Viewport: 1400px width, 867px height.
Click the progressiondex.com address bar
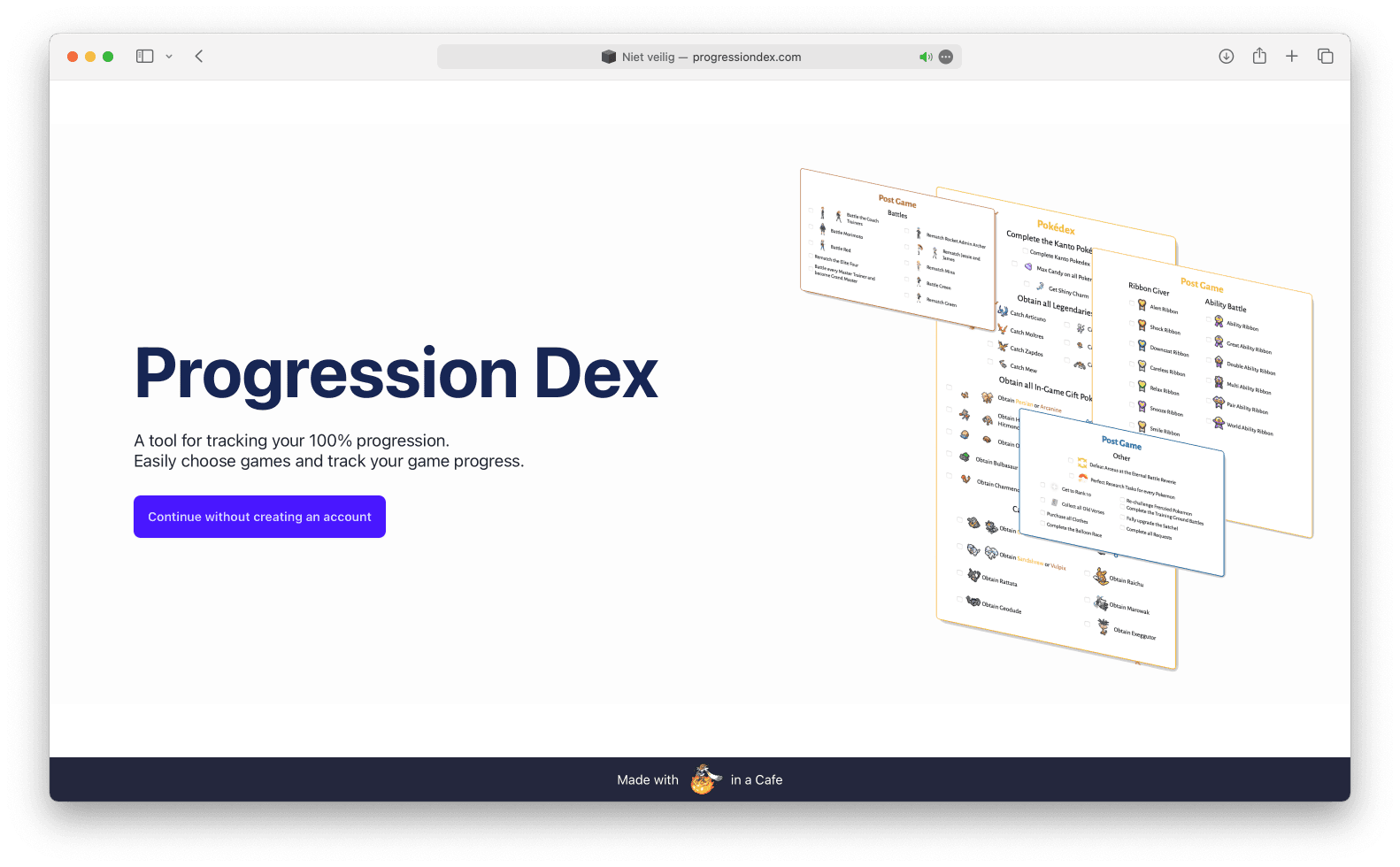[699, 57]
